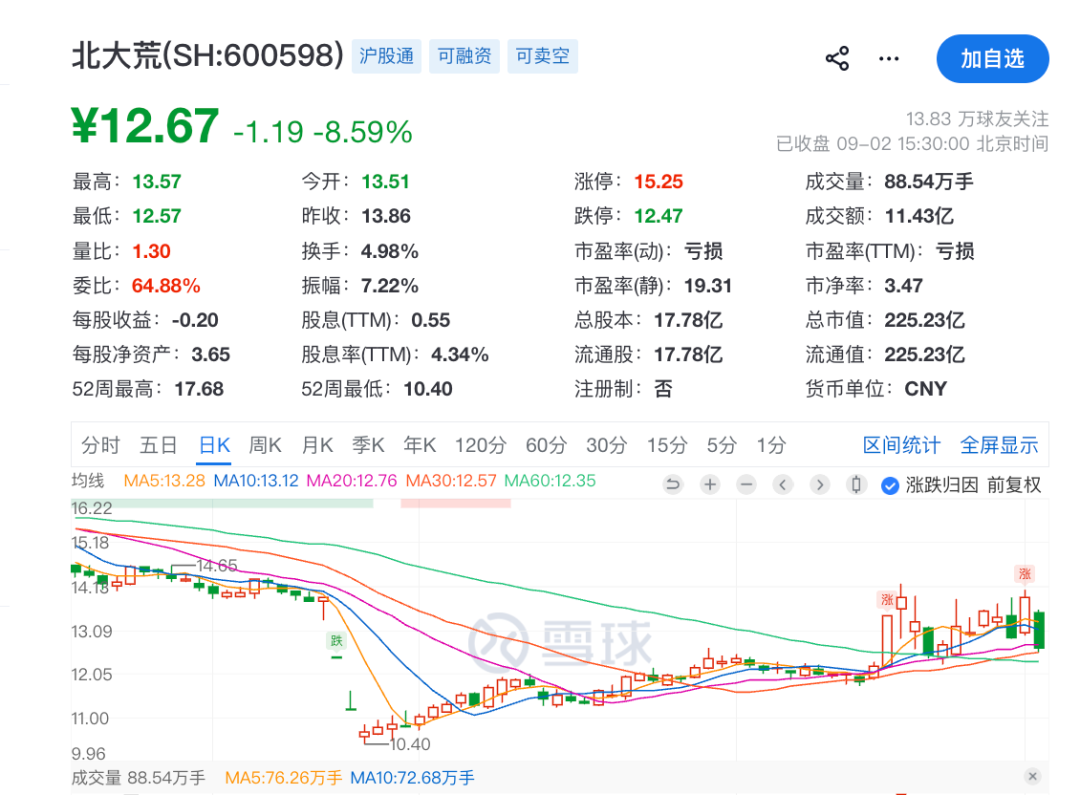The image size is (1080, 795).
Task: Click the share icon
Action: [x=837, y=59]
